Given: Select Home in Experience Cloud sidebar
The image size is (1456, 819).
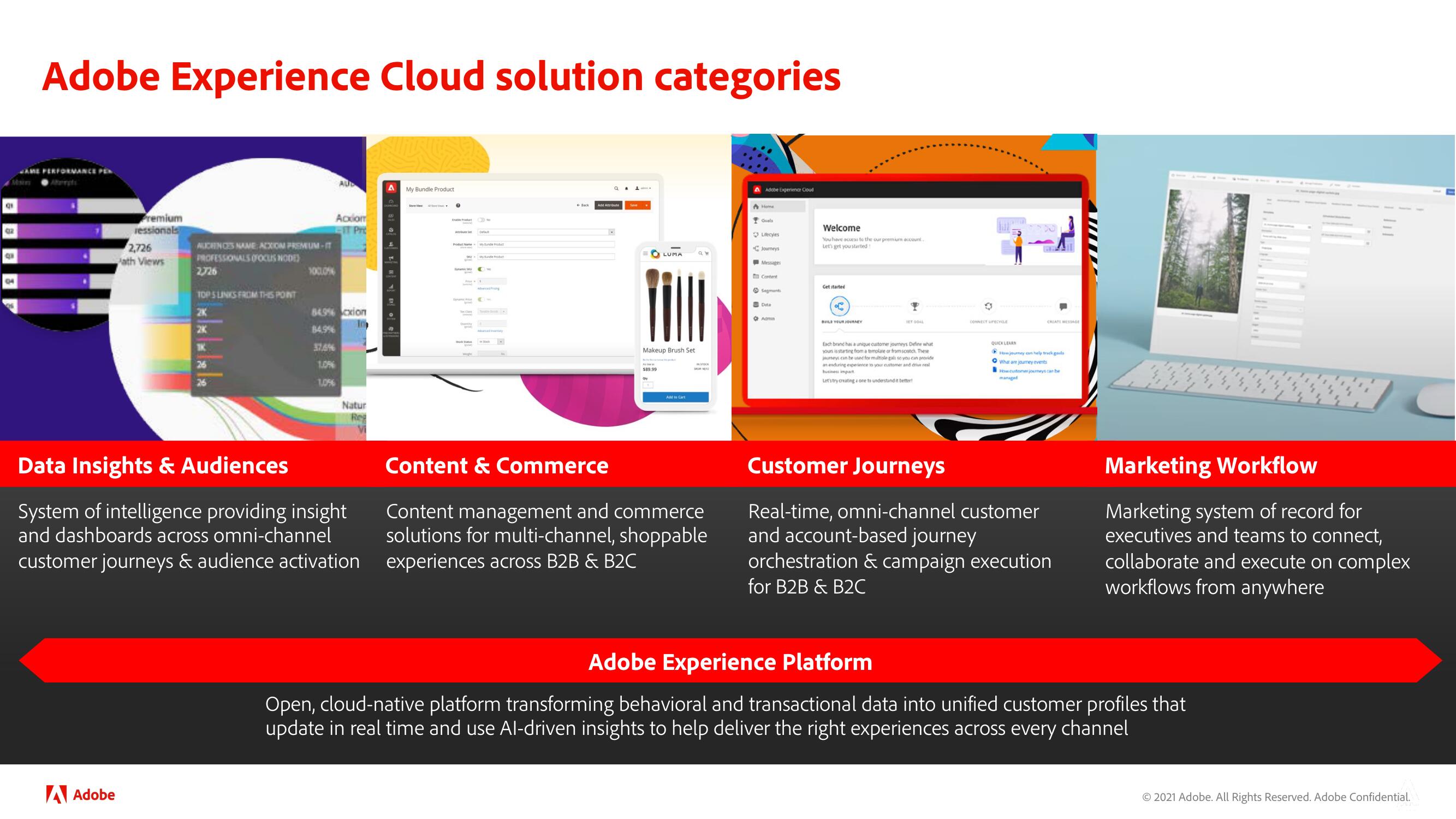Looking at the screenshot, I should tap(778, 206).
